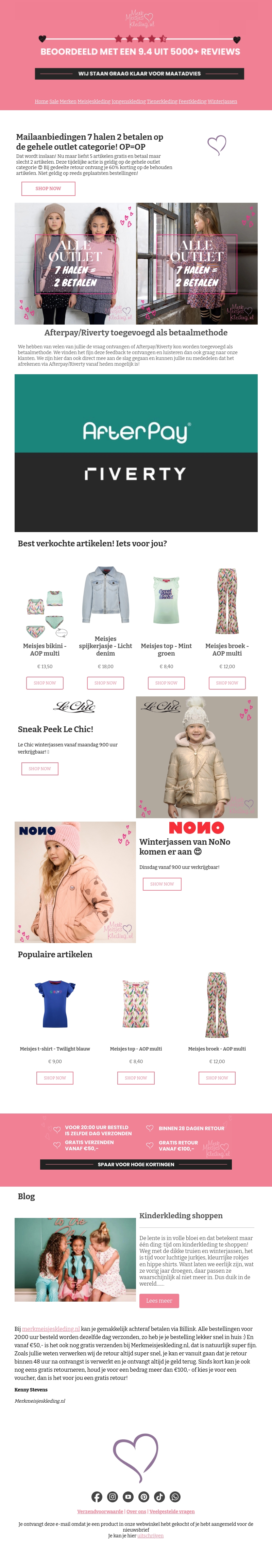272x1568 pixels.
Task: Click SHOW NOW for NoNo winterjassen
Action: coord(162,884)
